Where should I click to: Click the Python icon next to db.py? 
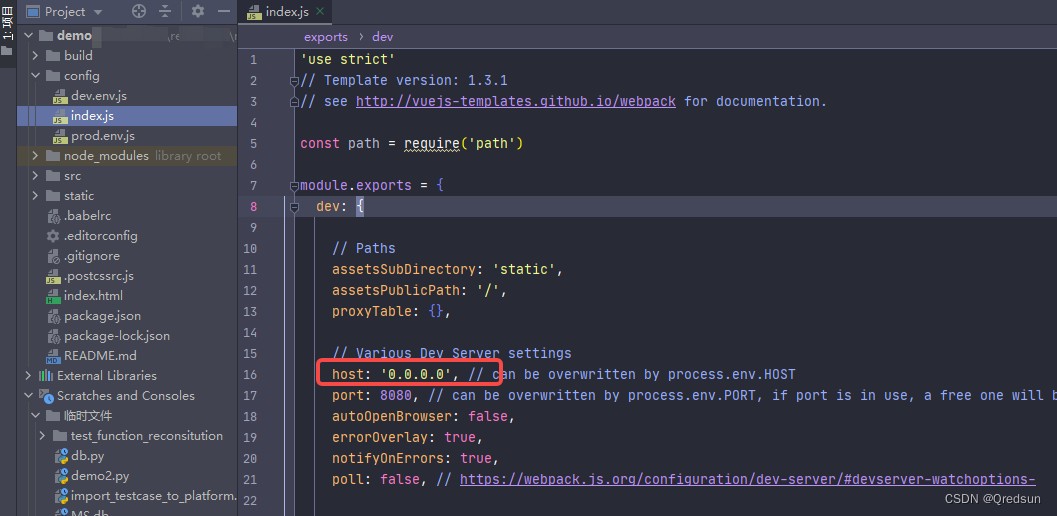[x=61, y=456]
